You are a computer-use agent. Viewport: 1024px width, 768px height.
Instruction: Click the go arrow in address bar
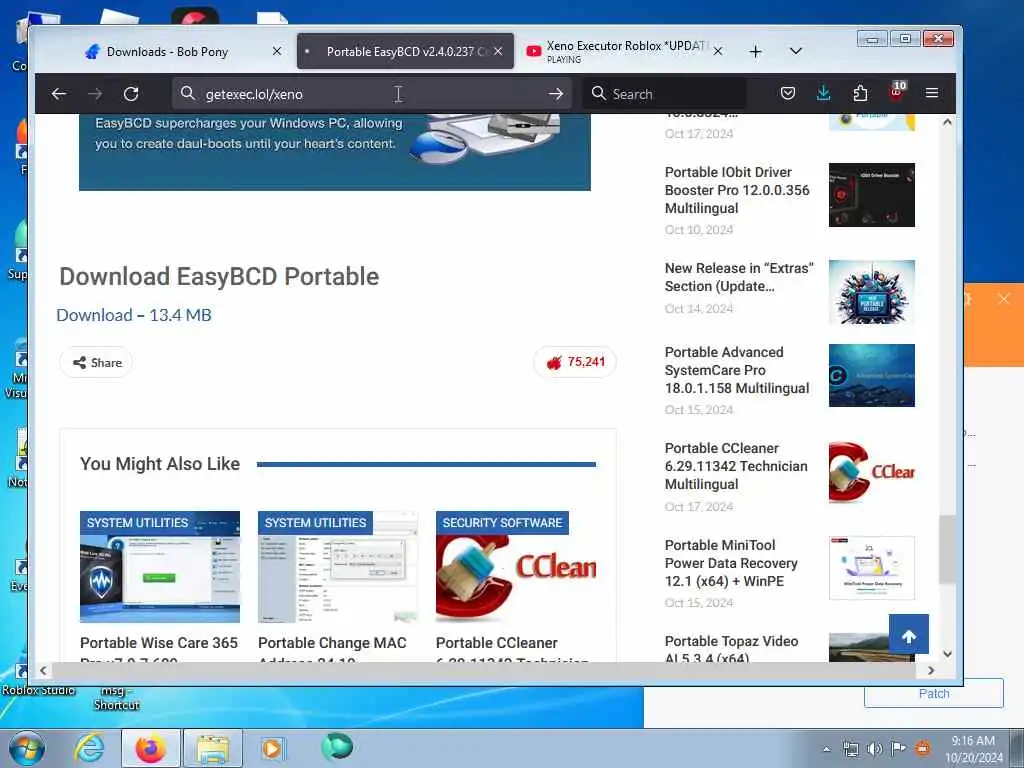pos(556,94)
